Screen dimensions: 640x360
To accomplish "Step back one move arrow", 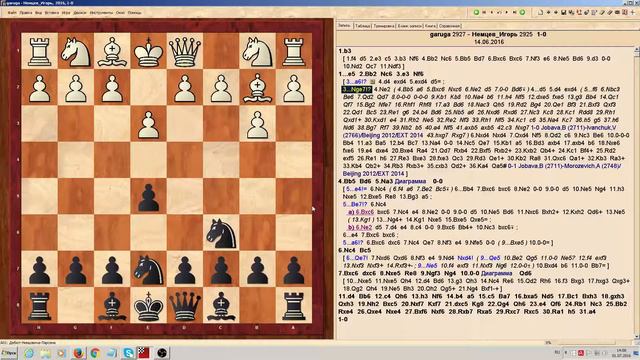I will click(492, 12).
